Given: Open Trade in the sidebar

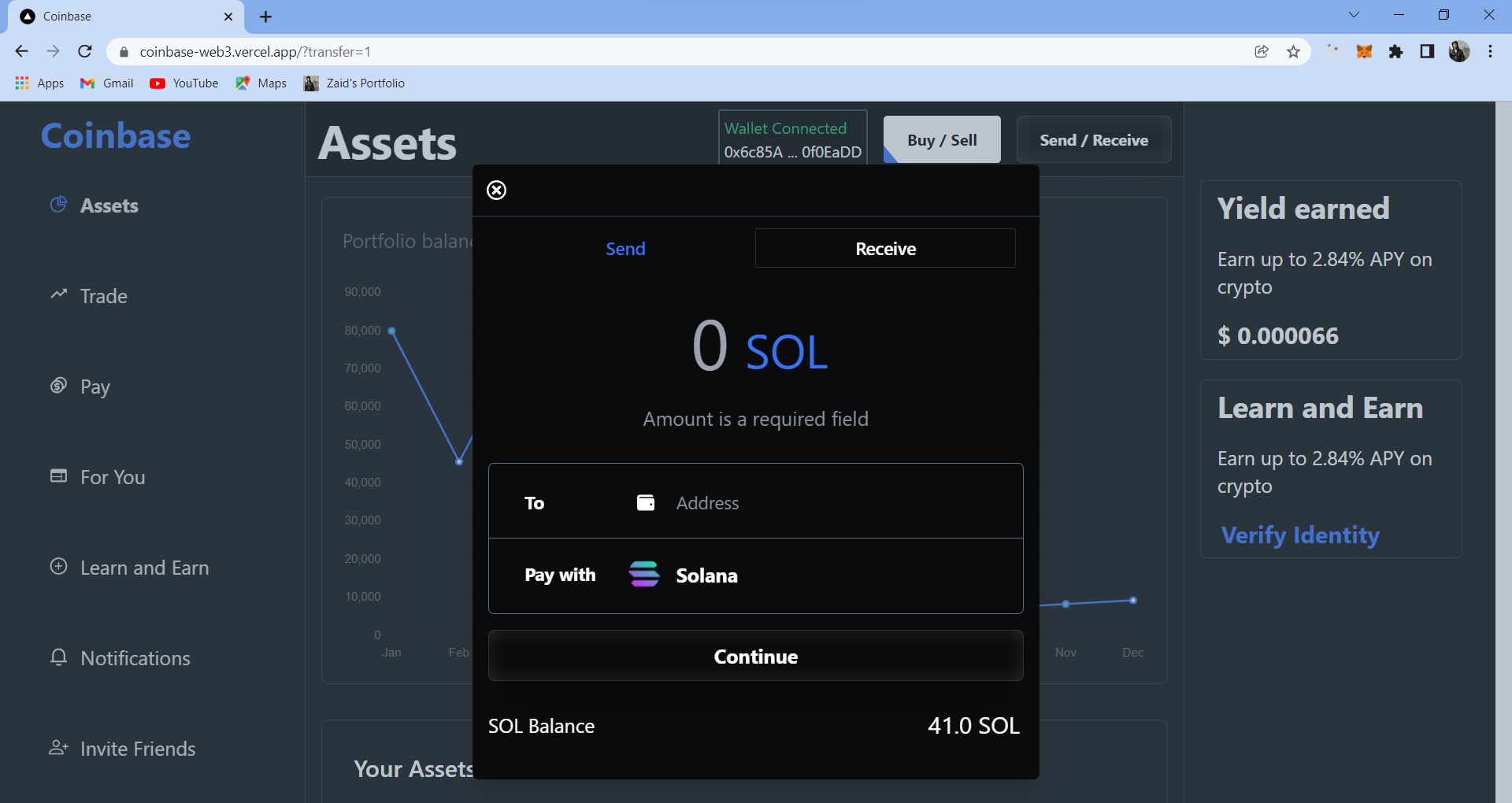Looking at the screenshot, I should [x=103, y=296].
